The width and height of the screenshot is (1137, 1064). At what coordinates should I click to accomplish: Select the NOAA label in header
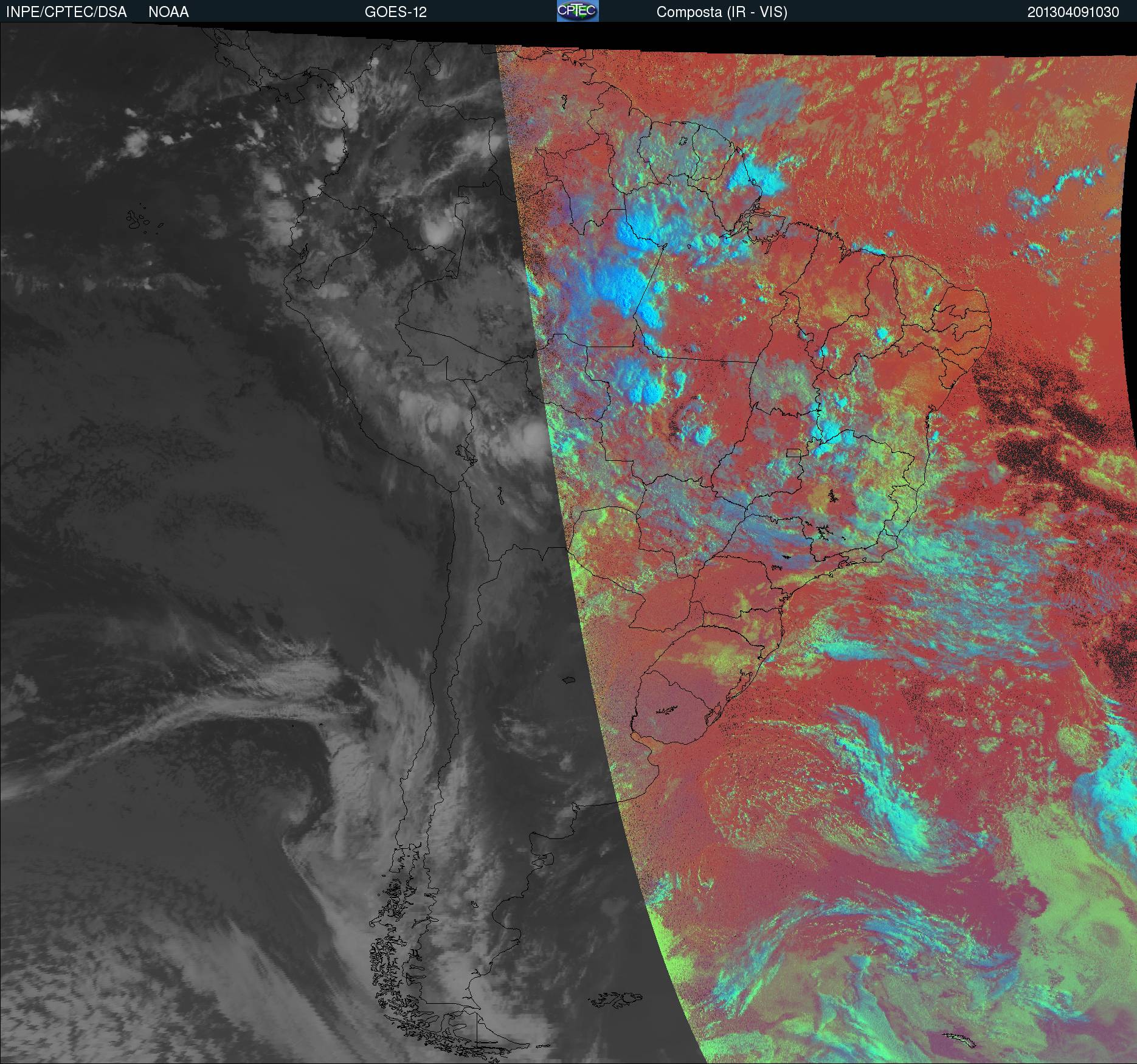pos(168,12)
